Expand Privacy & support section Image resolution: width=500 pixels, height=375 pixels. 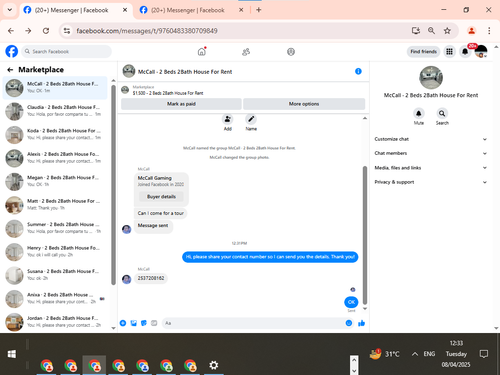(431, 182)
